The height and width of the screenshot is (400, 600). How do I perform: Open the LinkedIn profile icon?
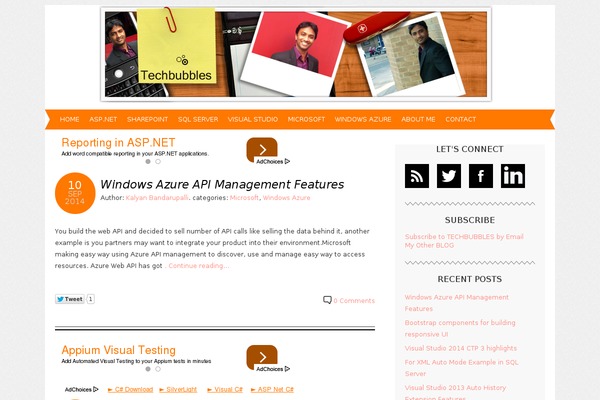tap(513, 176)
